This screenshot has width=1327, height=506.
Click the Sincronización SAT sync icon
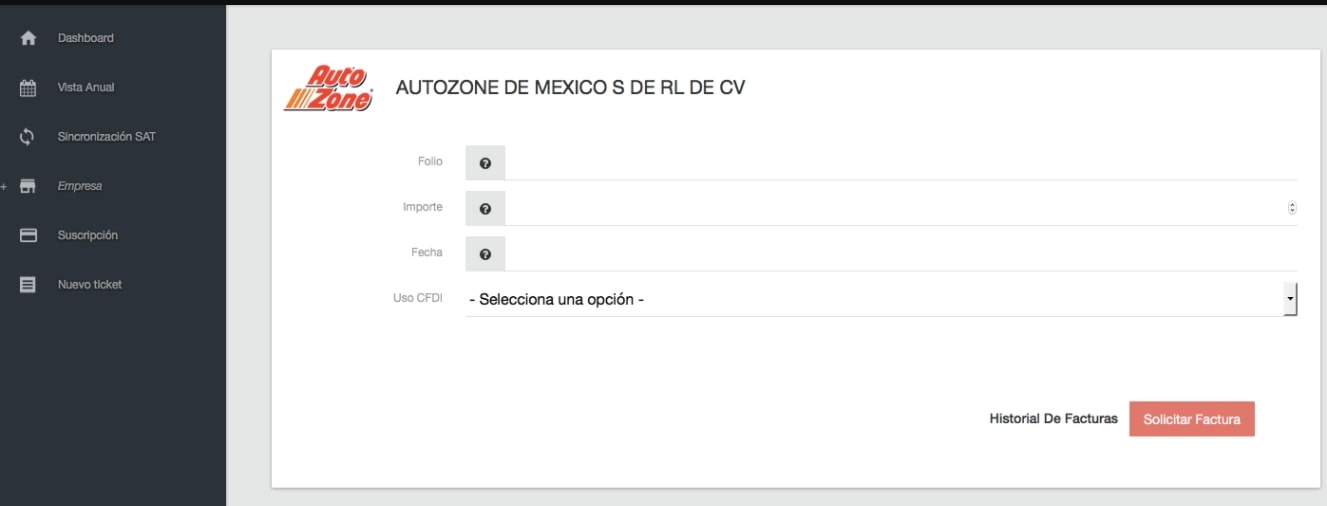[28, 136]
